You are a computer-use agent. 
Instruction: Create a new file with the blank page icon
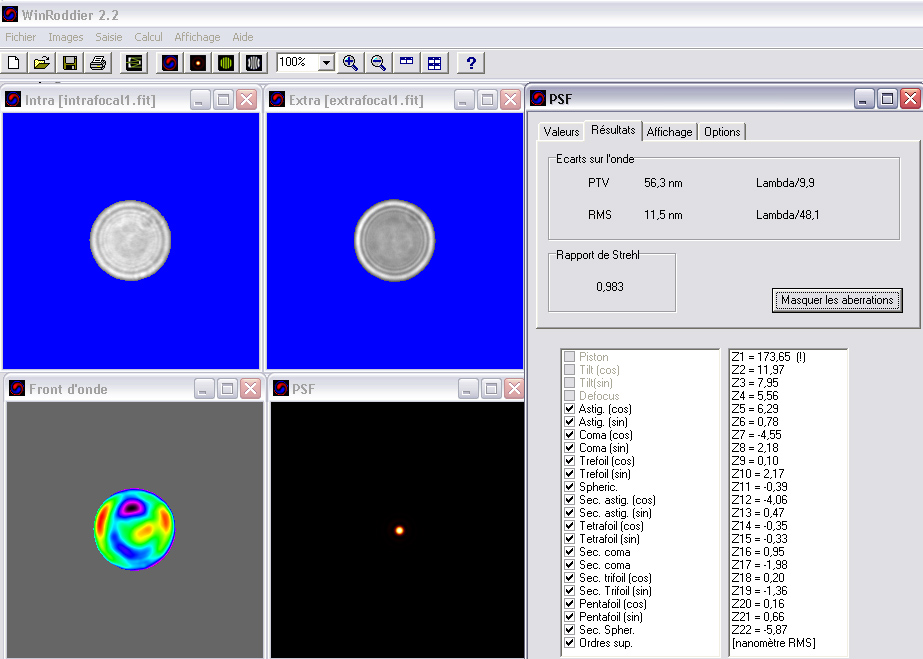(x=14, y=62)
